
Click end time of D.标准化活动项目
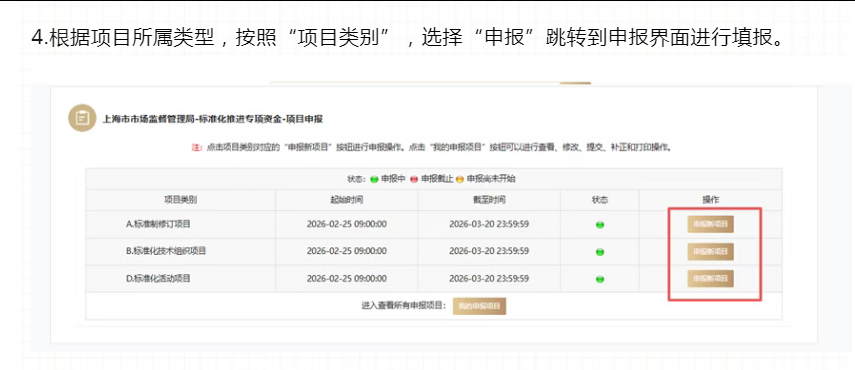(x=489, y=278)
